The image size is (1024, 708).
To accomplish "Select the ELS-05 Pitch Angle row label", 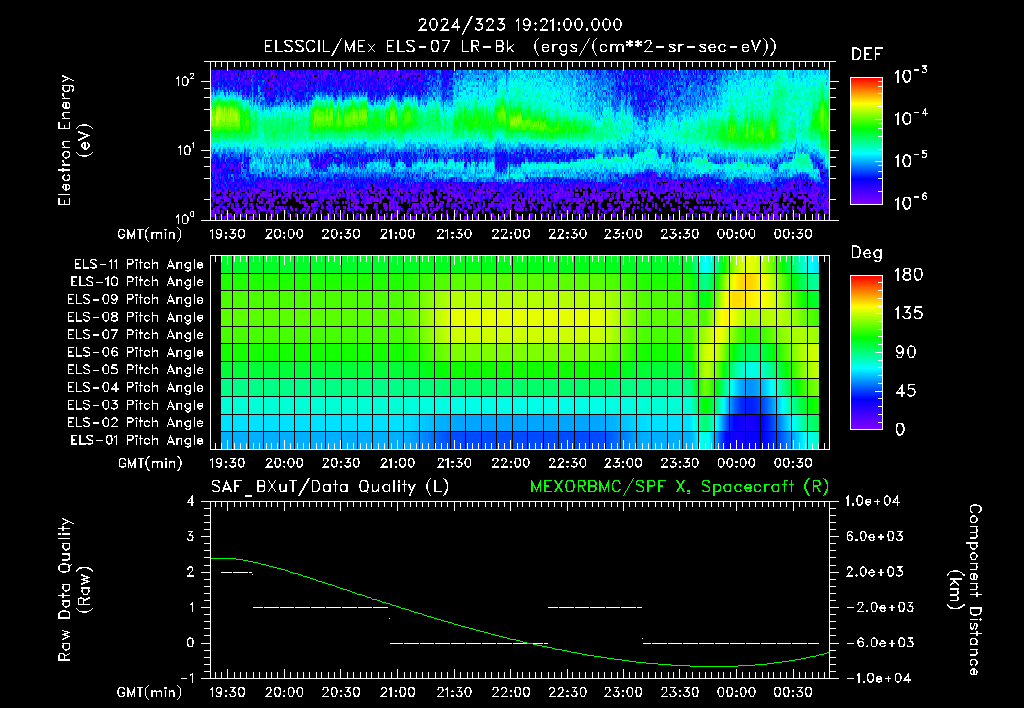I will click(x=135, y=370).
